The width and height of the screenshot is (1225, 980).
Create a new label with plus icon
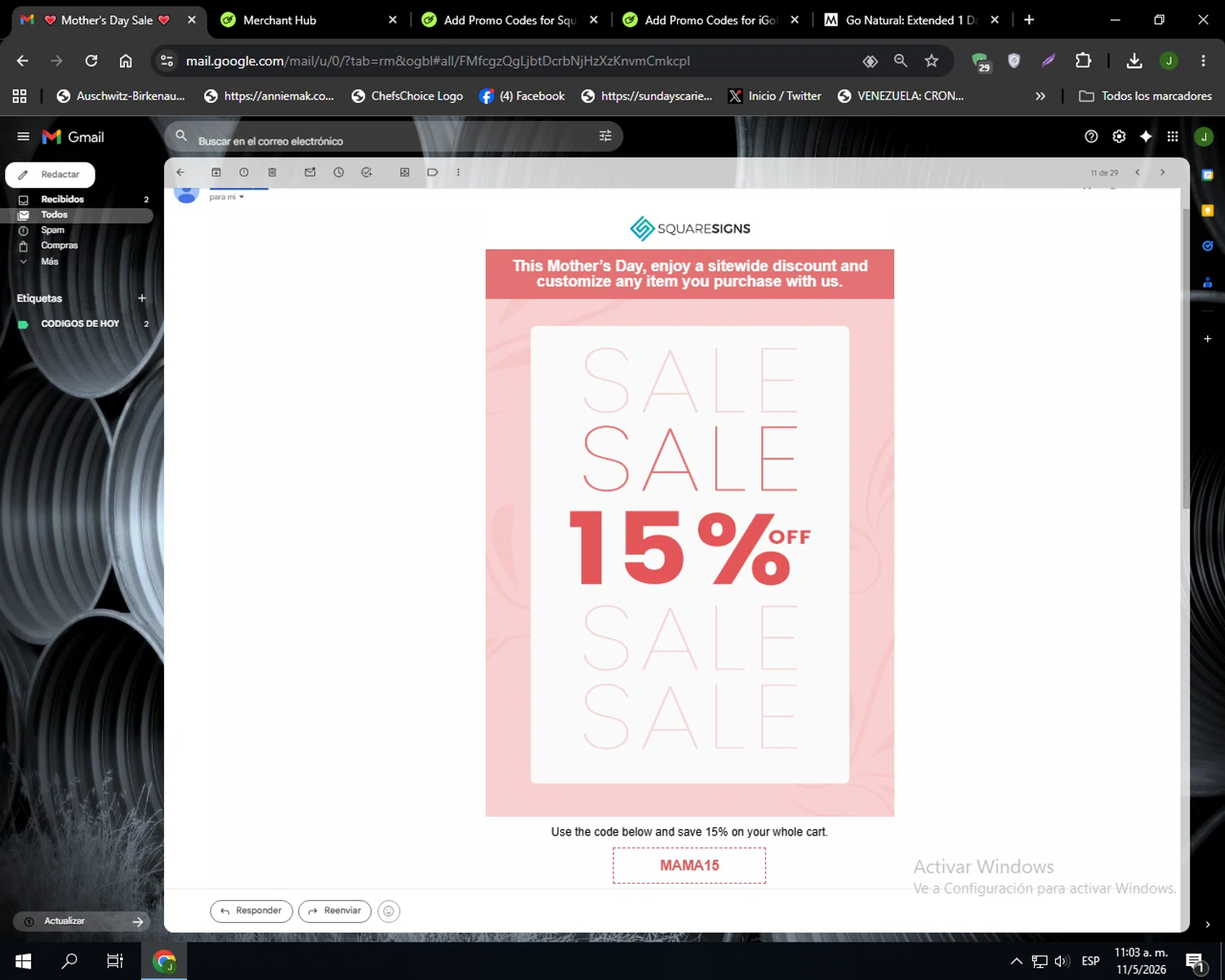pos(142,298)
